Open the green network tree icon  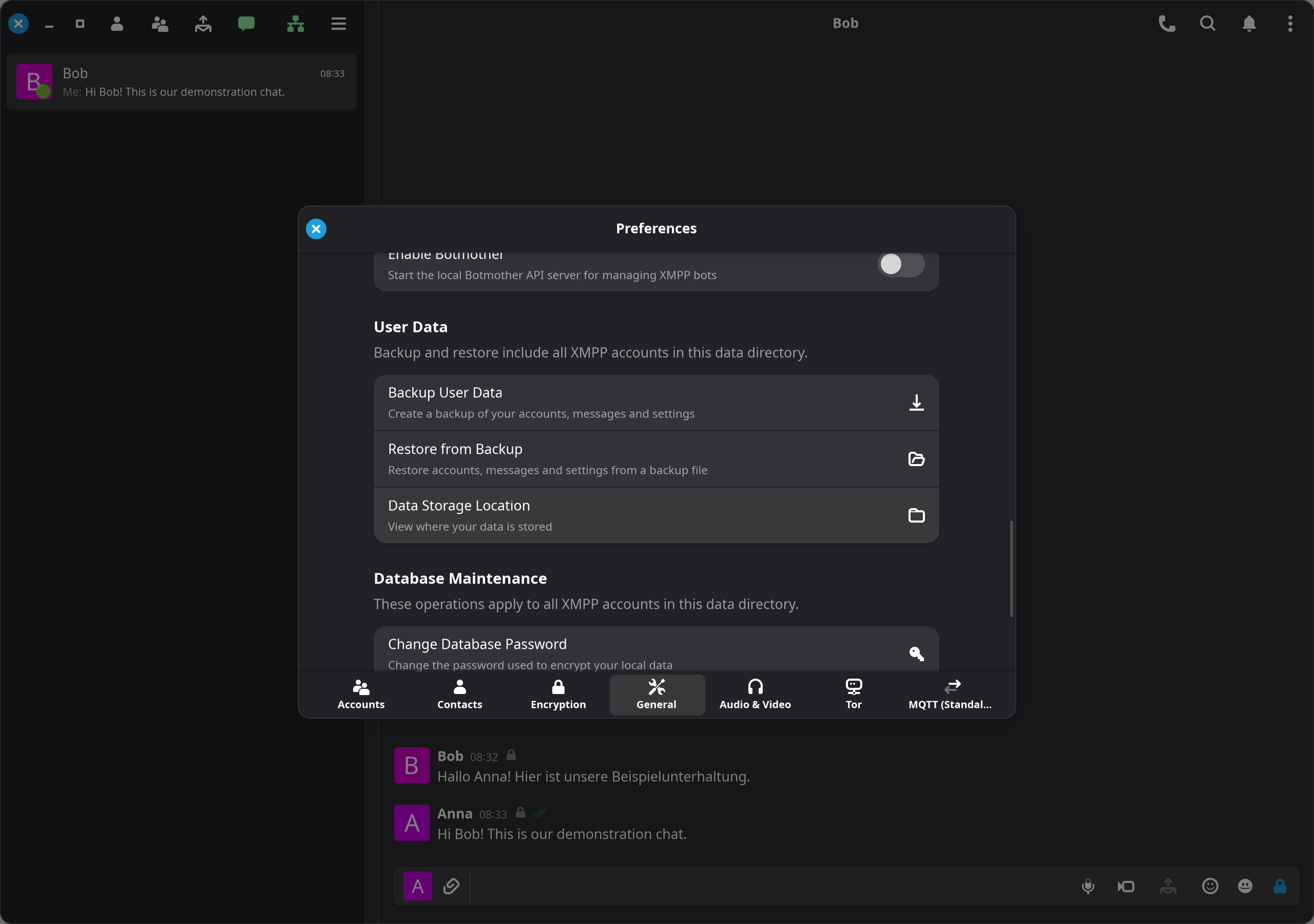tap(295, 24)
